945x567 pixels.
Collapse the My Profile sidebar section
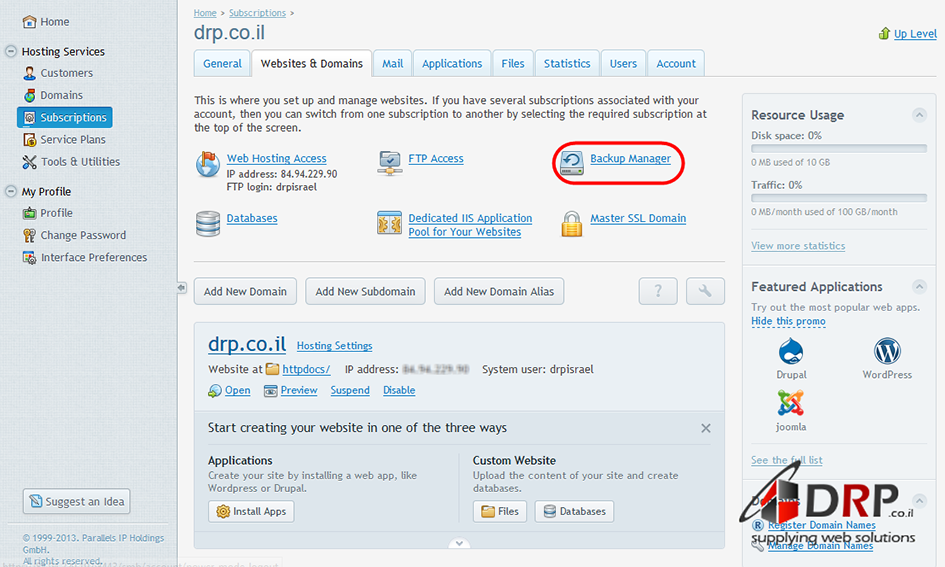click(11, 191)
